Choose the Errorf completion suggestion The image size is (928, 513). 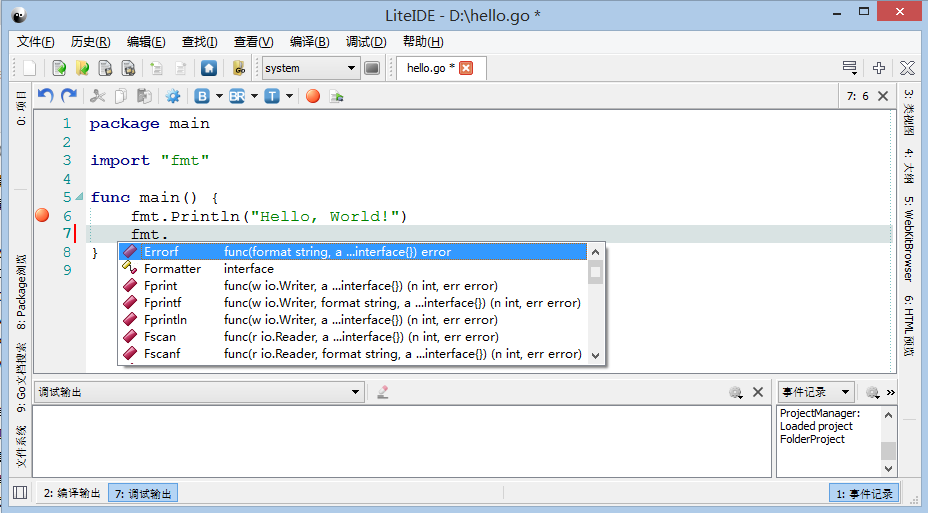(x=353, y=251)
